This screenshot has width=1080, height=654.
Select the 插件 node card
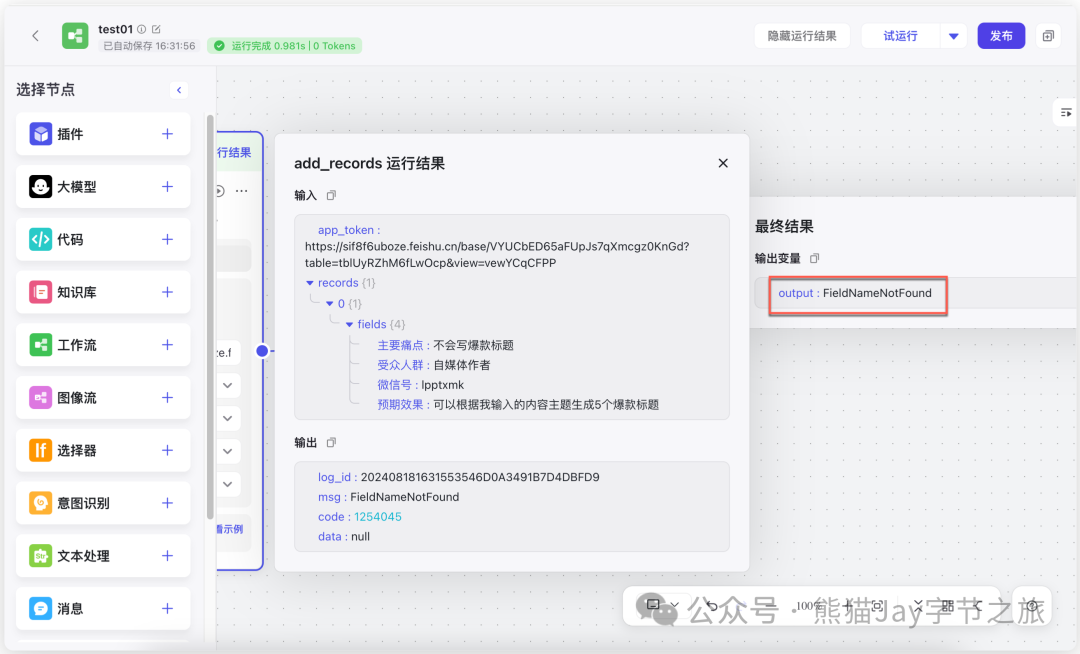[103, 134]
